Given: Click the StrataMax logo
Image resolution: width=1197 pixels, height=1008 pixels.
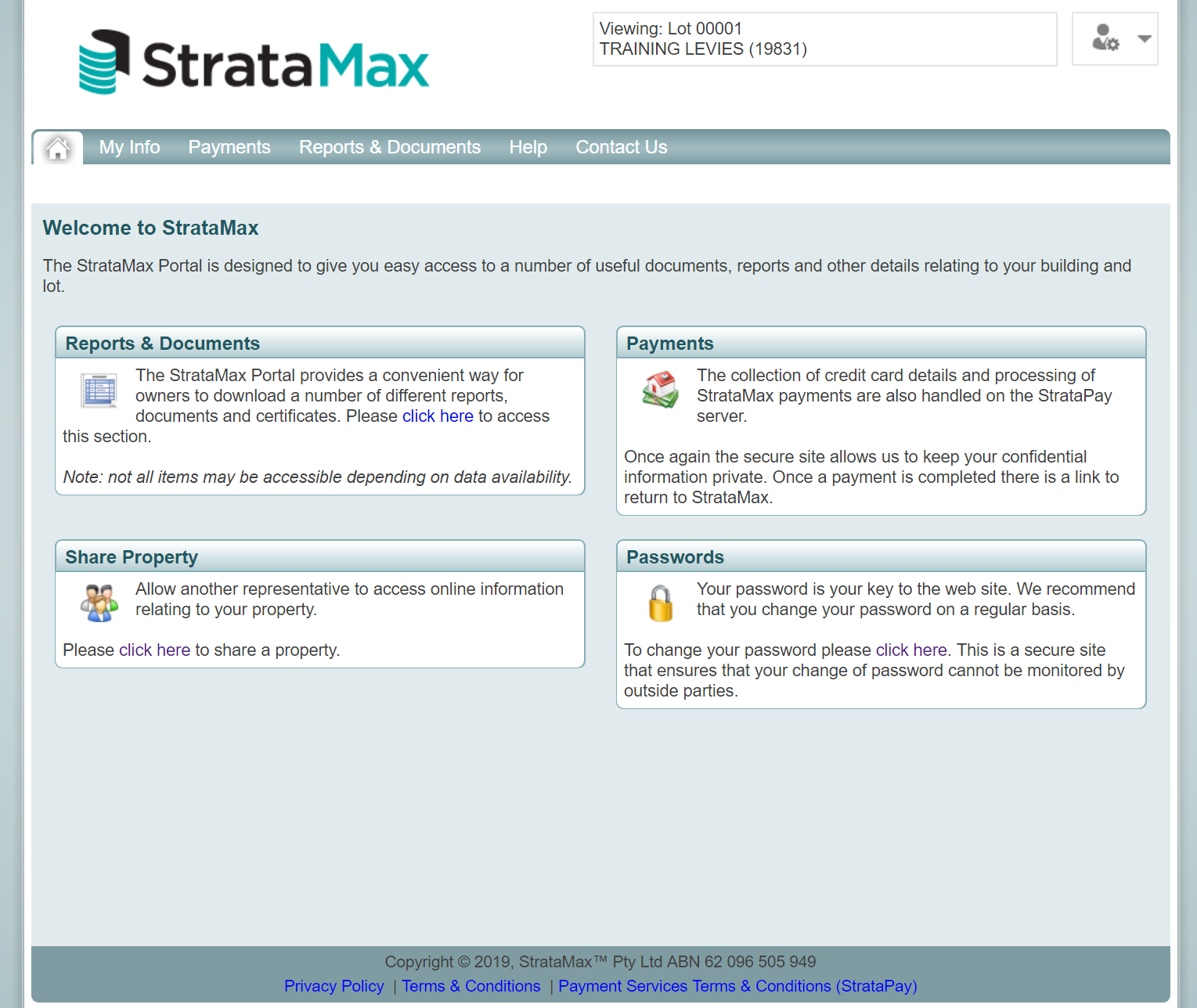Looking at the screenshot, I should [254, 62].
